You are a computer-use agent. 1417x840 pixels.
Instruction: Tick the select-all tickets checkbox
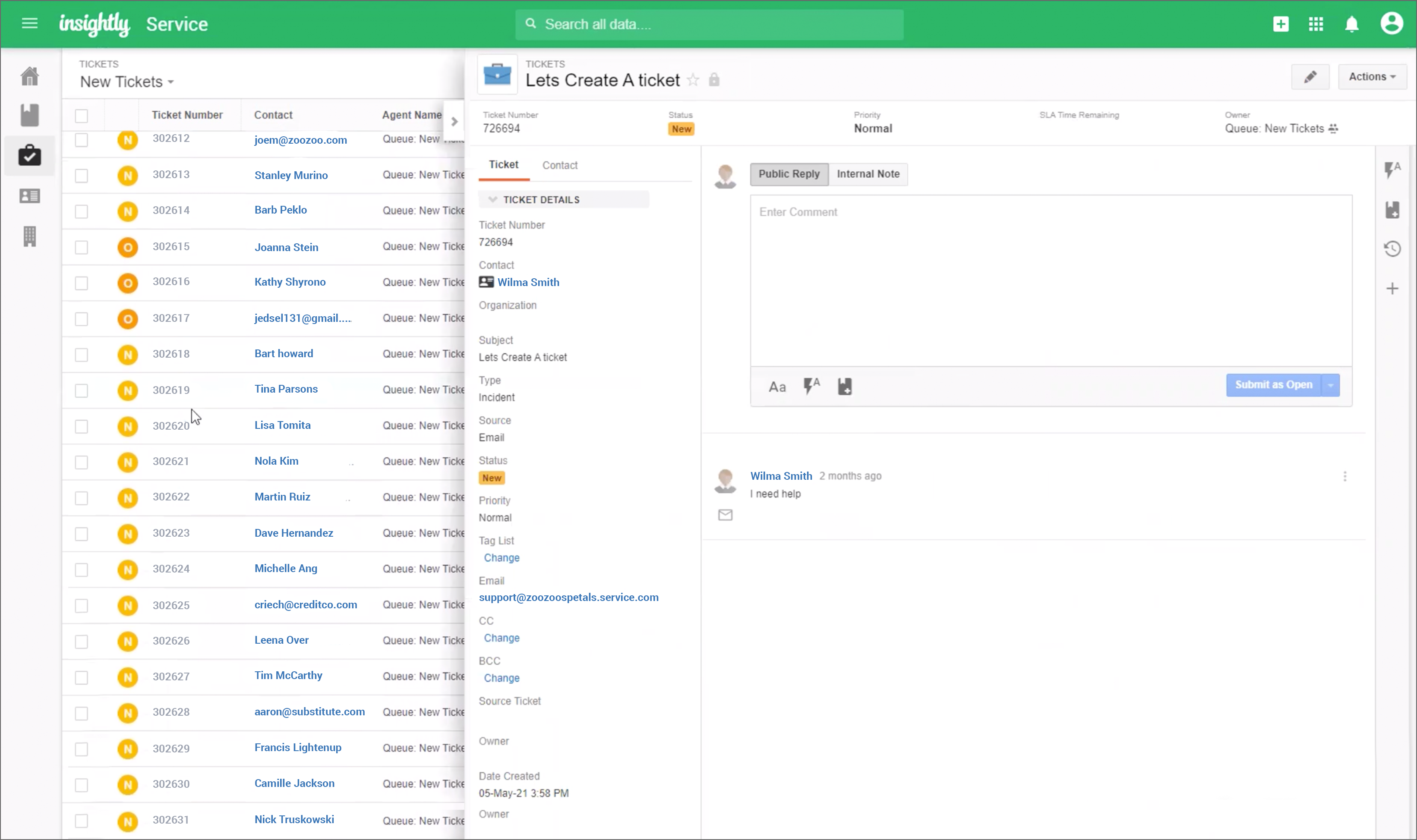coord(82,116)
